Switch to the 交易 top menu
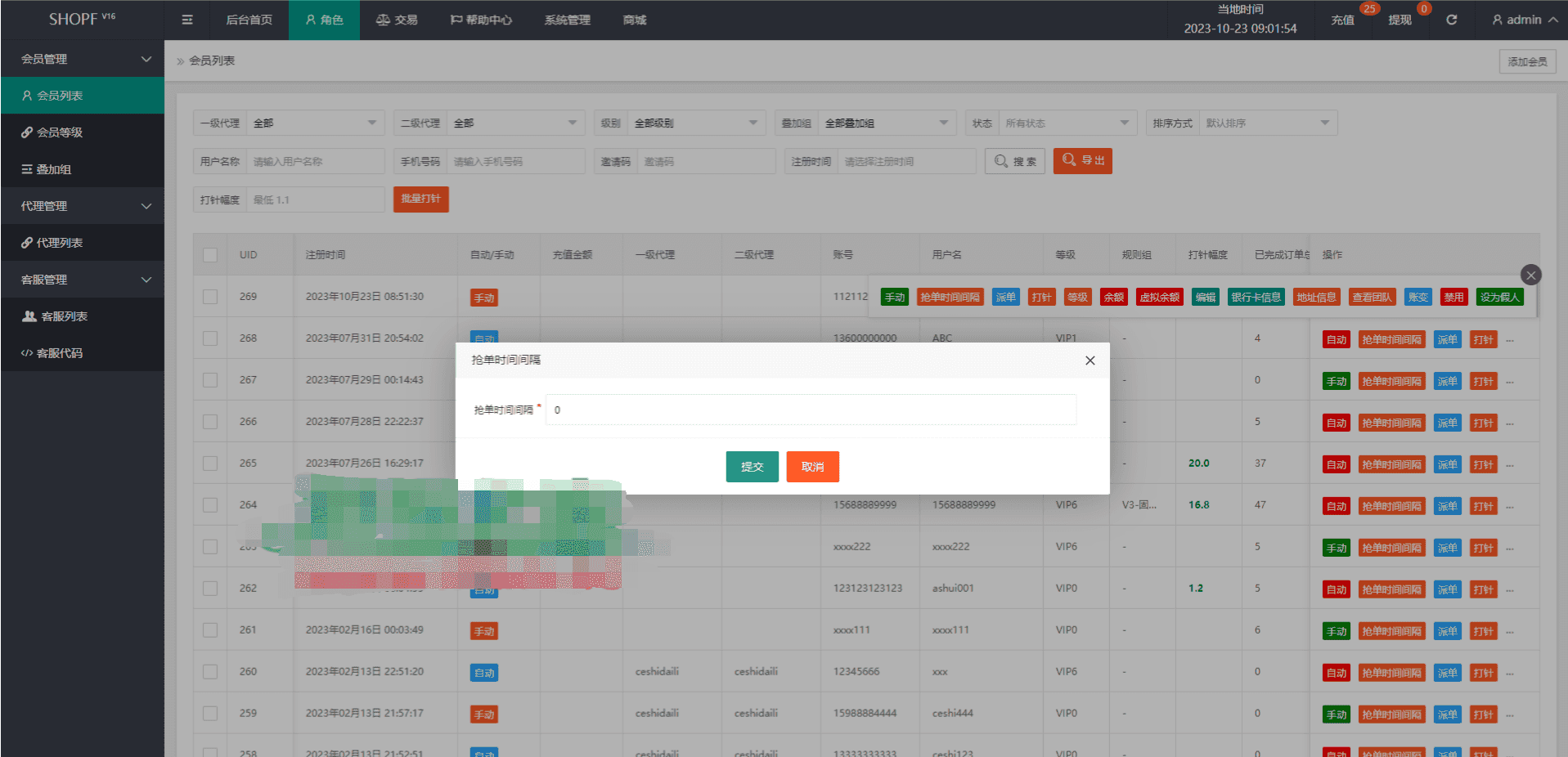Viewport: 1568px width, 757px height. [397, 20]
